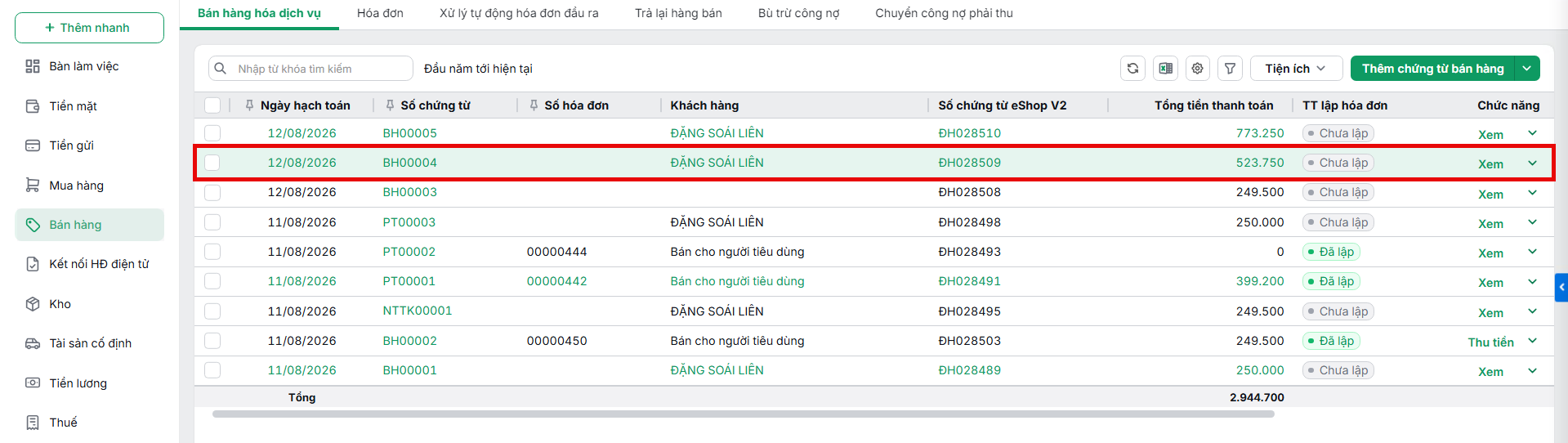The image size is (1568, 443).
Task: Open Trả lại hàng bán tab
Action: click(678, 13)
